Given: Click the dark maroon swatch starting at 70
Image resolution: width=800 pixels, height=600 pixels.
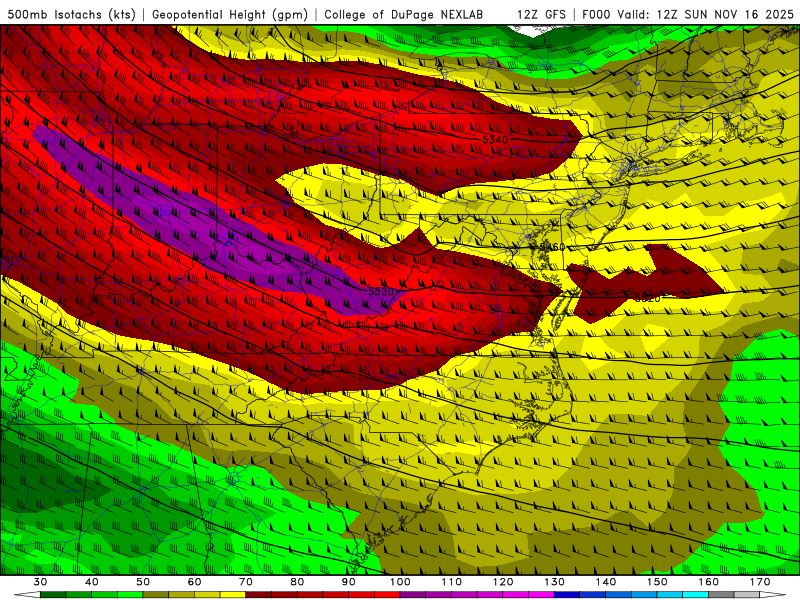Looking at the screenshot, I should pos(259,595).
